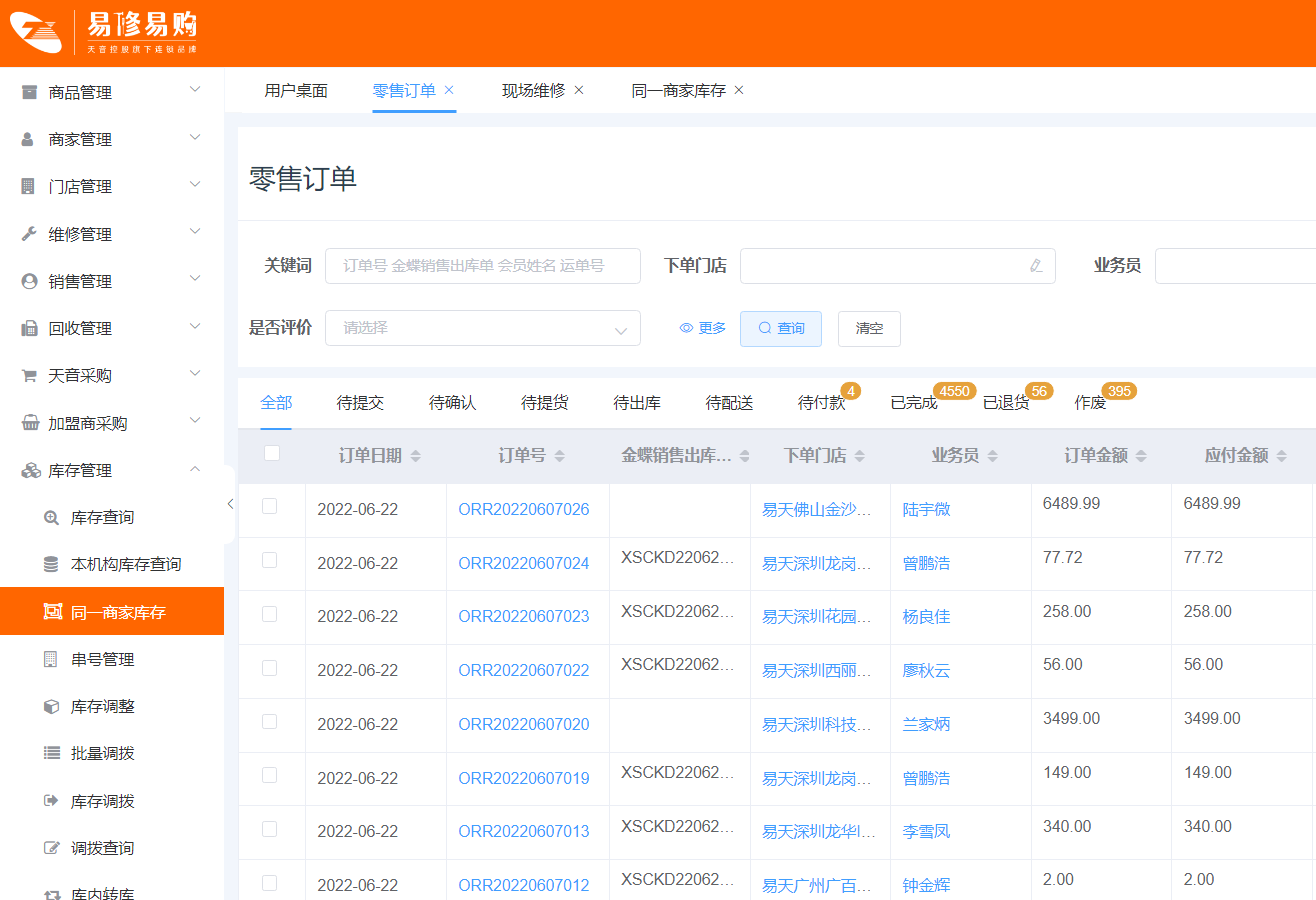Toggle the select-all checkbox in table header
This screenshot has width=1316, height=900.
coord(271,454)
